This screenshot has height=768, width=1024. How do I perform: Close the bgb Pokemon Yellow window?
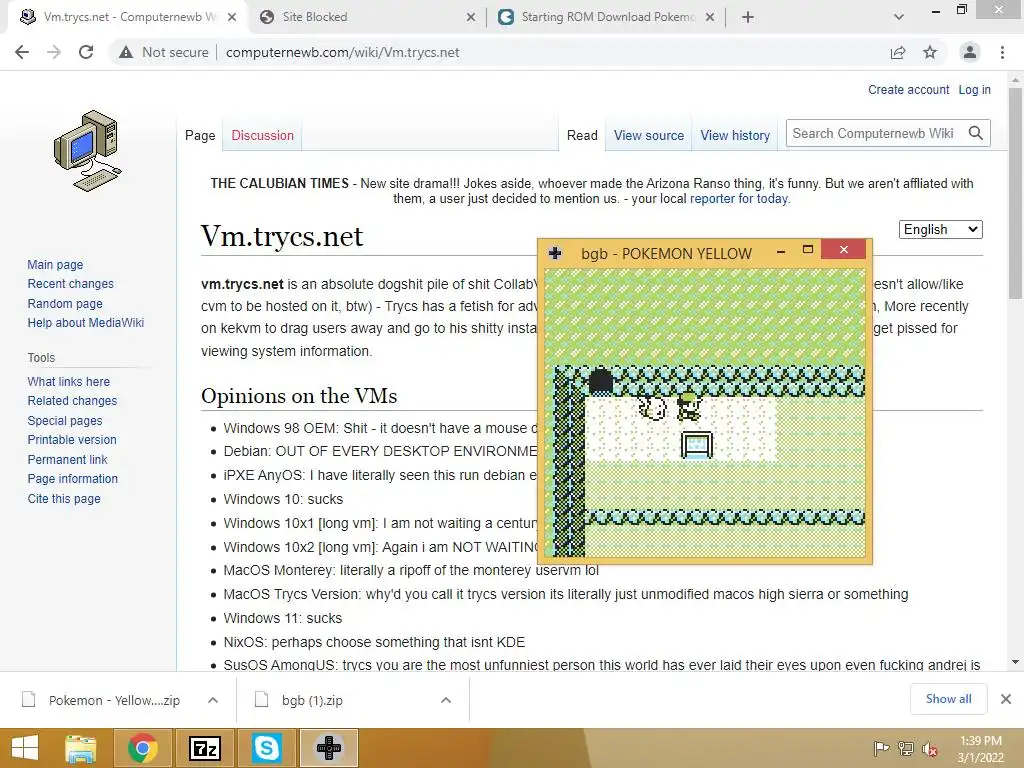point(844,249)
